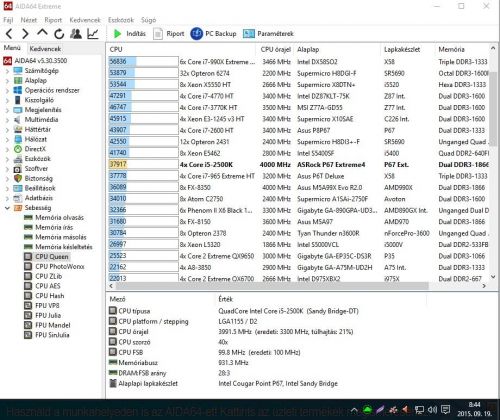Open the Nézet menu
The image size is (500, 420).
29,20
